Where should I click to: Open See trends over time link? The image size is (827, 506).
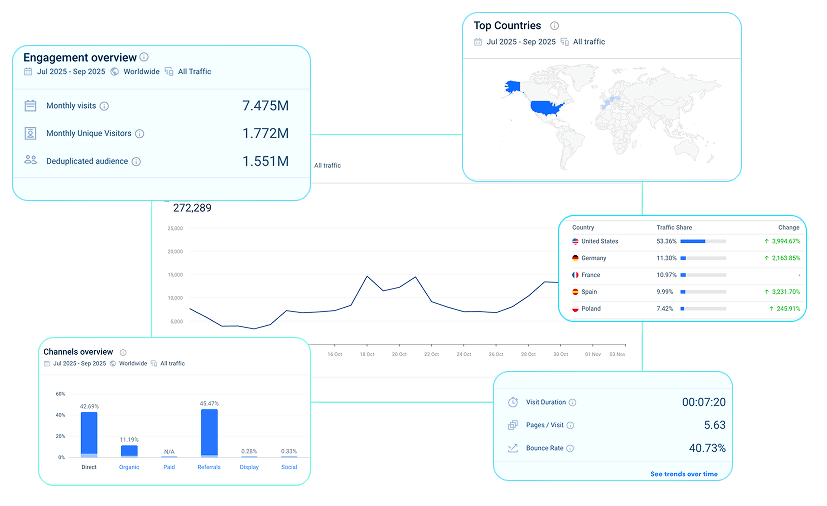[x=684, y=474]
